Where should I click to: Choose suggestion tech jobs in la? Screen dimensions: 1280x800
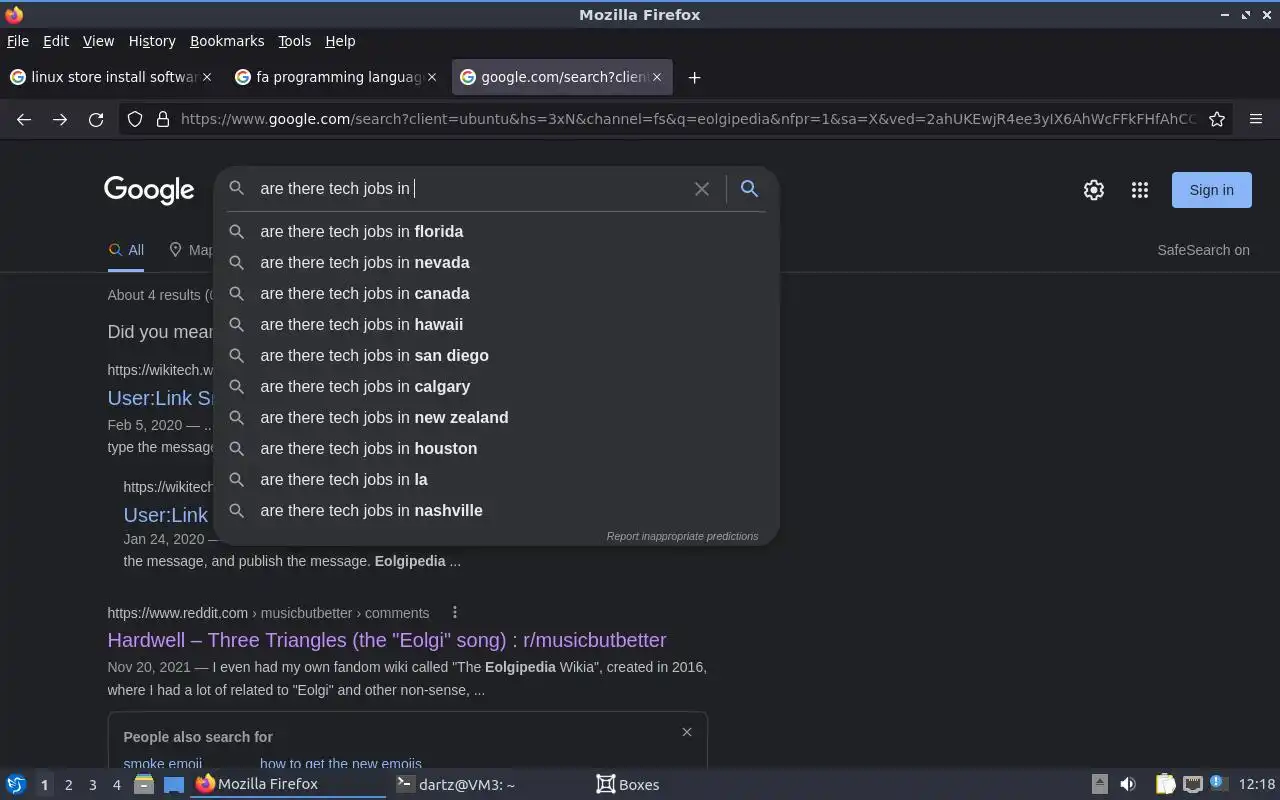click(x=496, y=479)
